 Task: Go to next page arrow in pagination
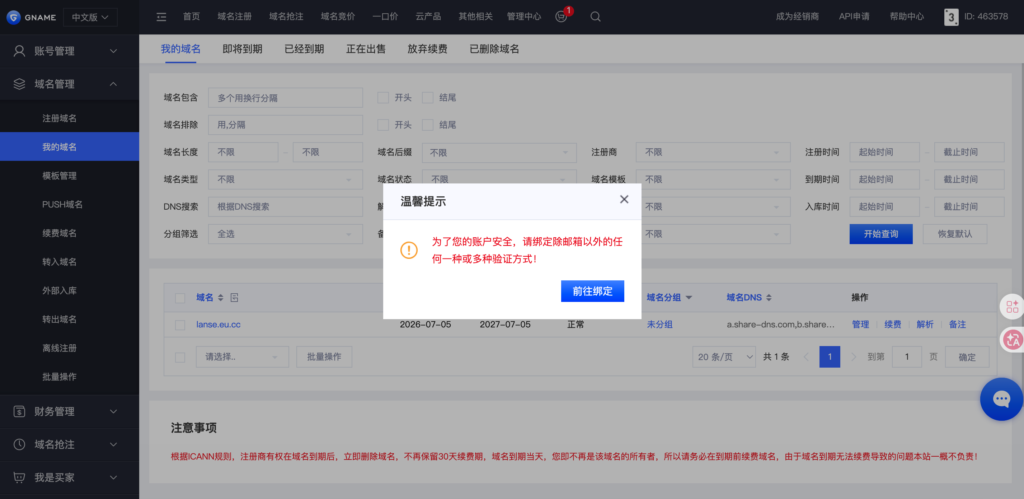click(x=854, y=357)
